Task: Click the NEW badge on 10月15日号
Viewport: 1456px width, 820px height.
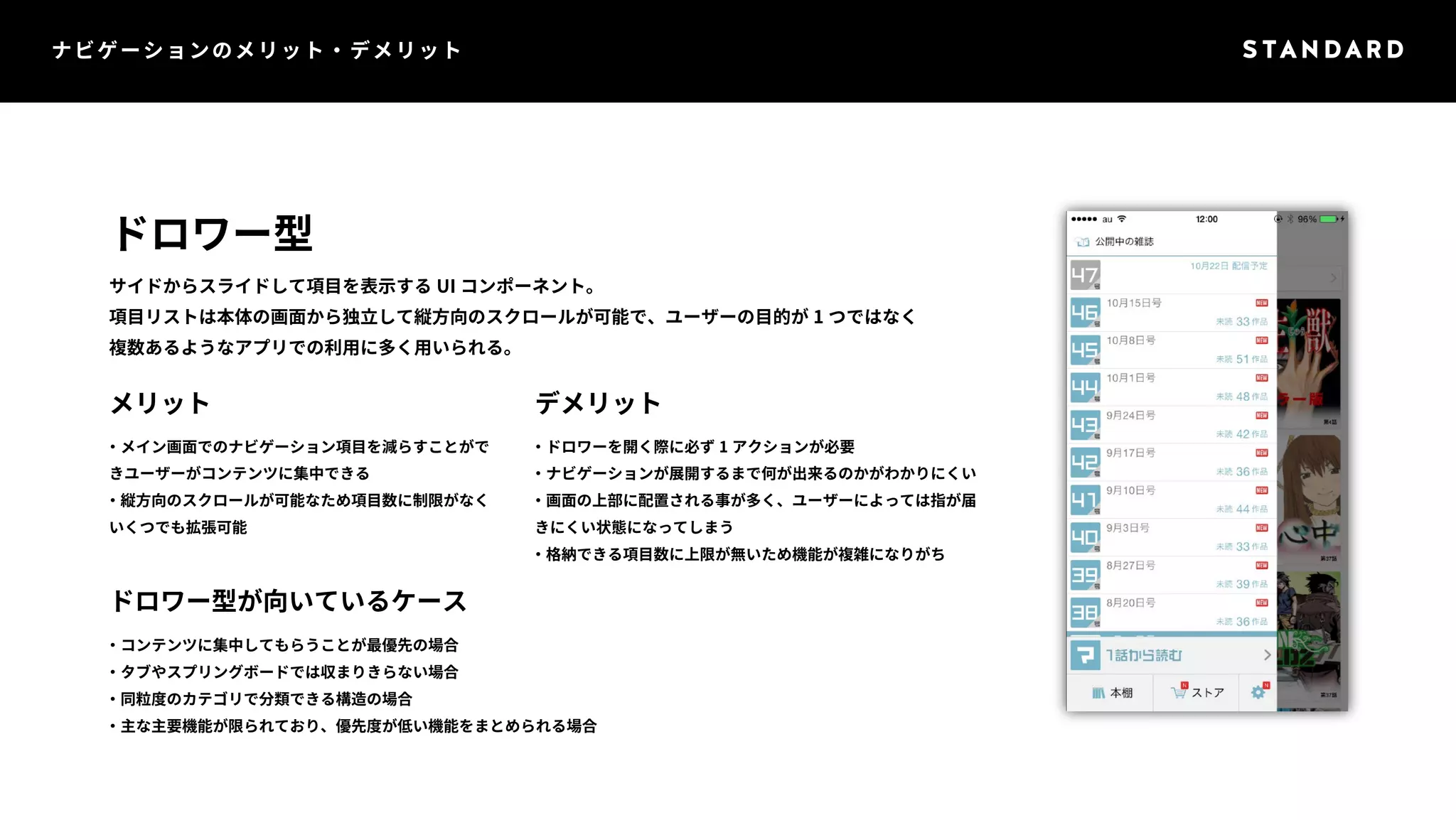Action: (x=1262, y=303)
